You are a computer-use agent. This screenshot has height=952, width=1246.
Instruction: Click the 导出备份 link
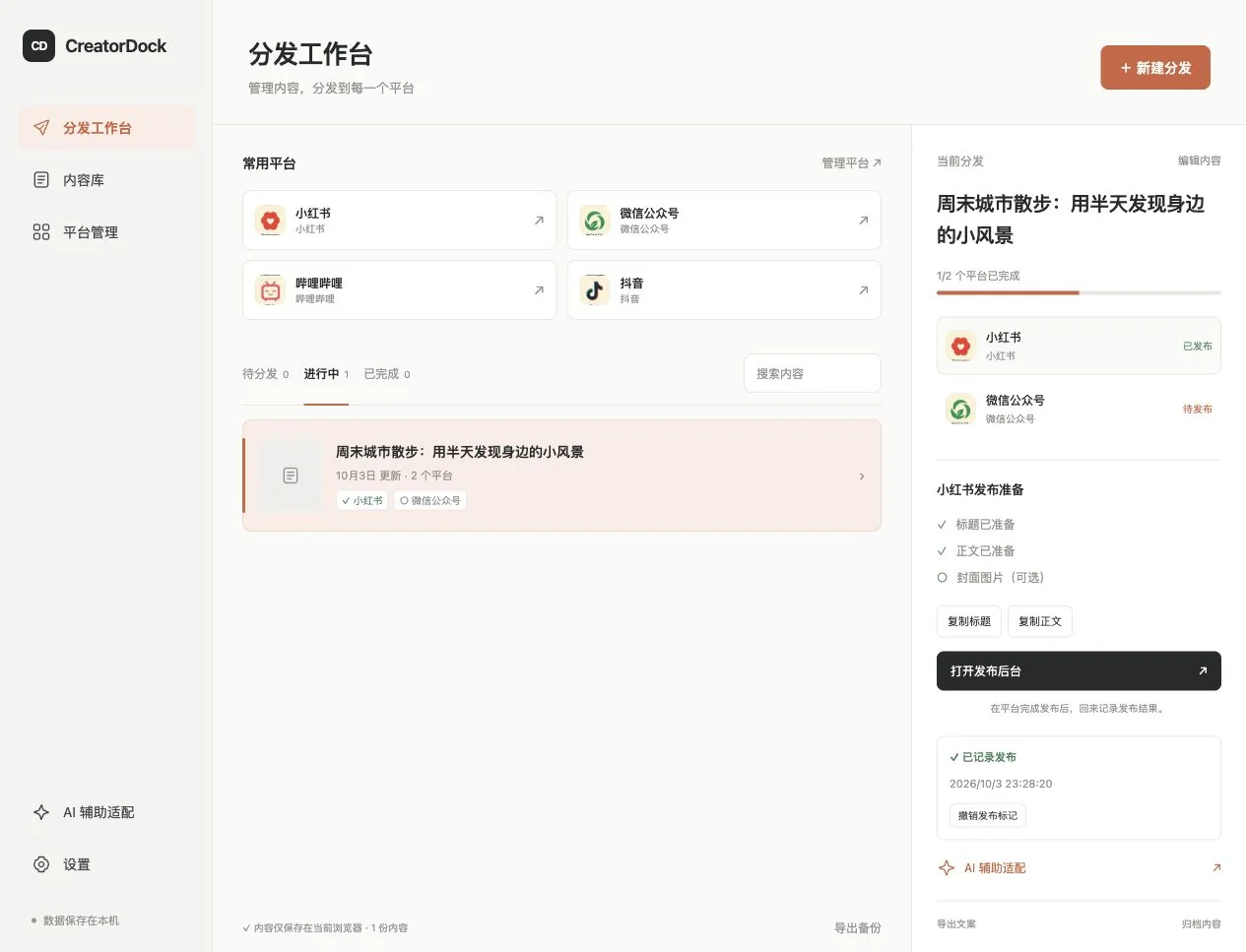[858, 928]
